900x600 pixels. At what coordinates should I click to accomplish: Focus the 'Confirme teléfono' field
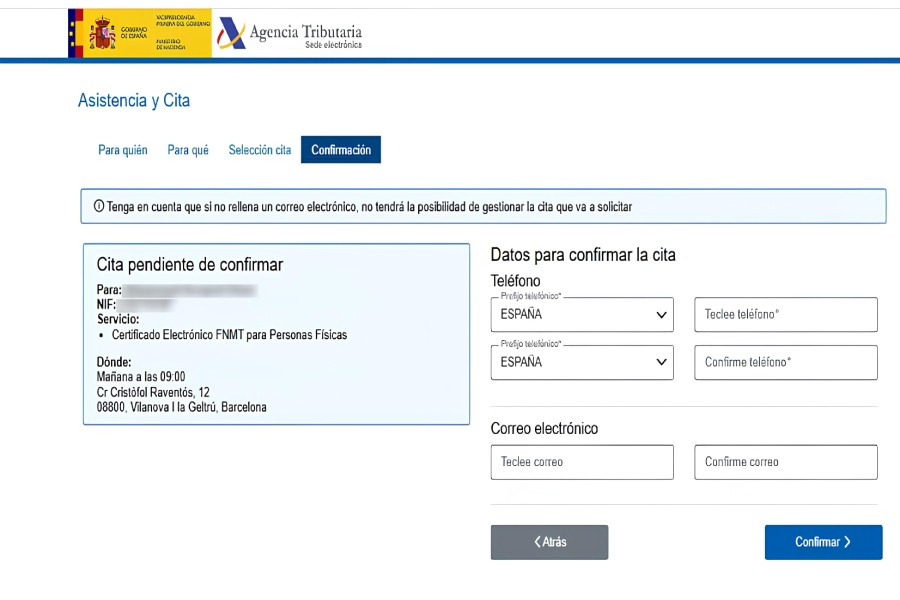click(786, 362)
